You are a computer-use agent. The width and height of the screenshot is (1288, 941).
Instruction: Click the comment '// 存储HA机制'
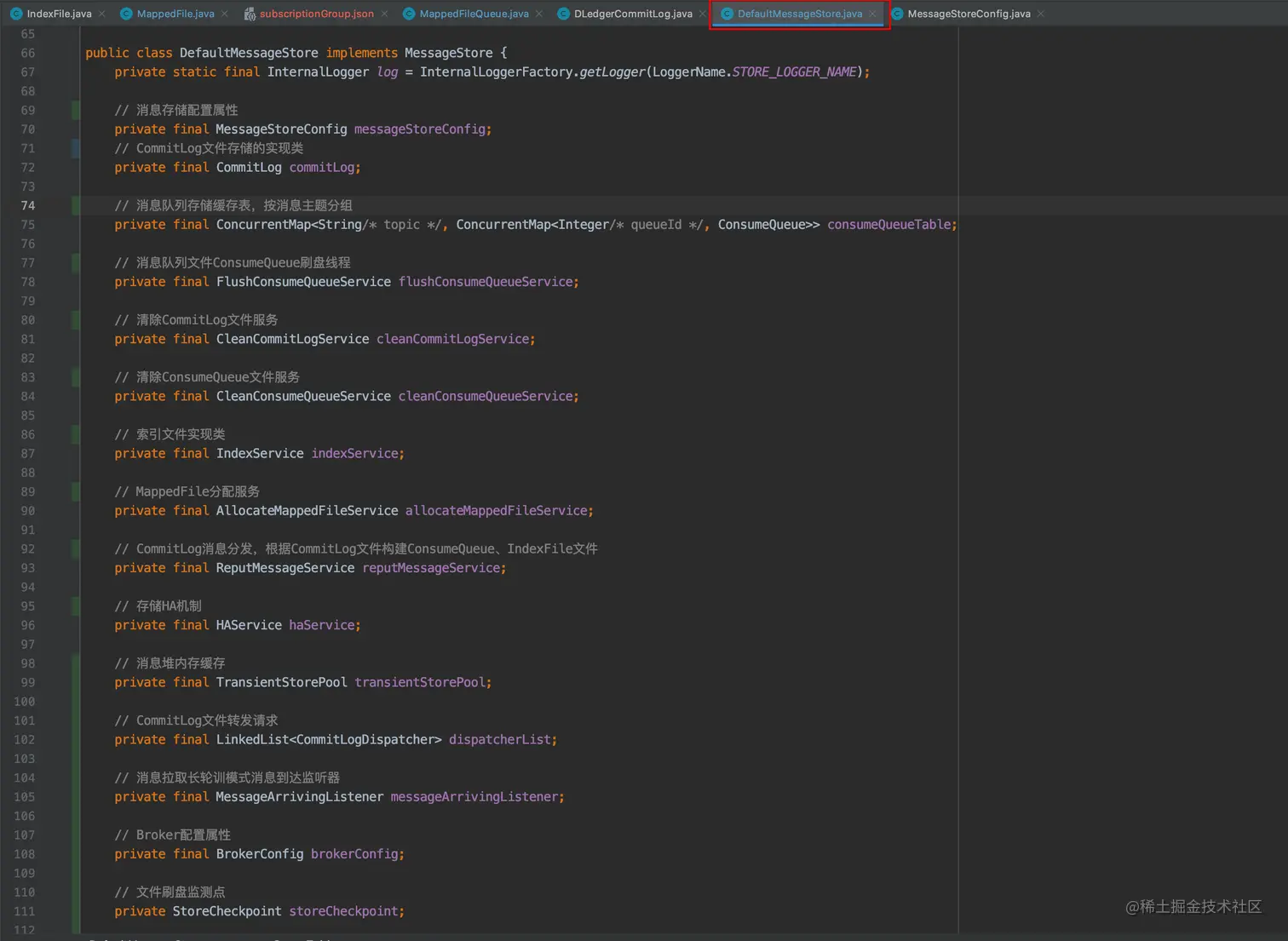(158, 606)
